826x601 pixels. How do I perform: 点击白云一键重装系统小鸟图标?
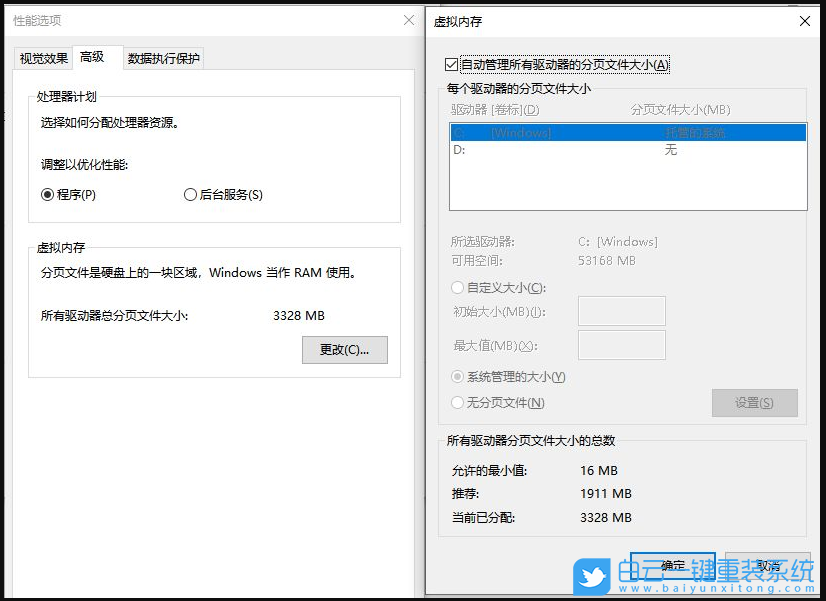[592, 574]
